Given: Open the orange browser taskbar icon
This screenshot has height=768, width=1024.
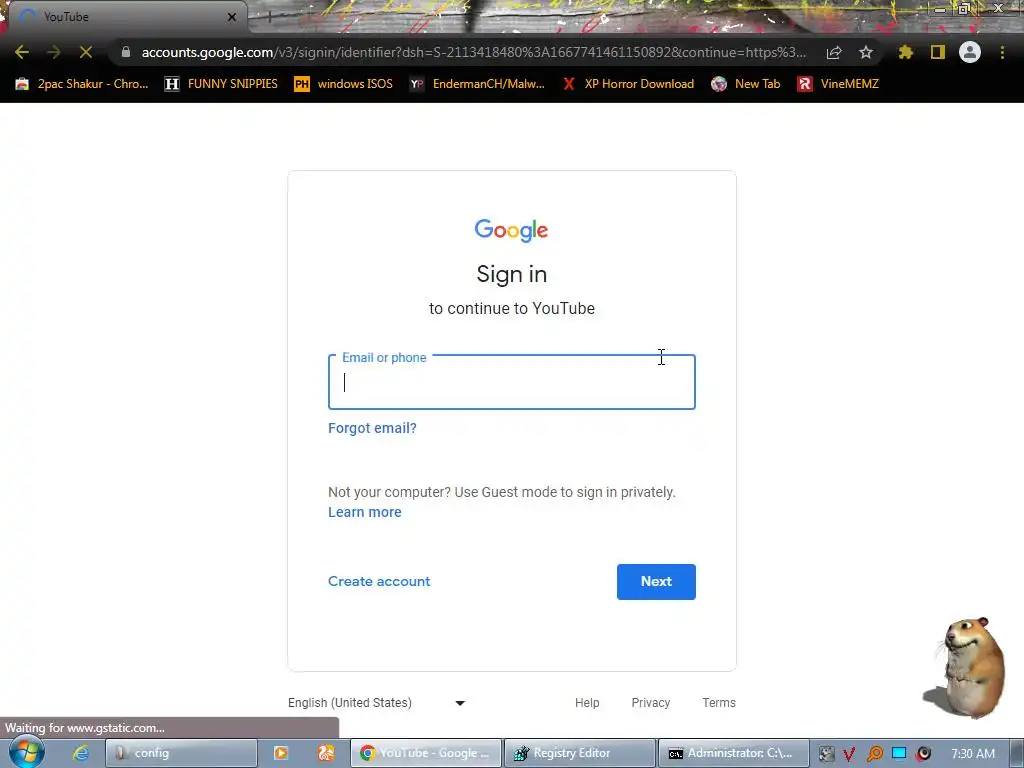Looking at the screenshot, I should (x=326, y=753).
